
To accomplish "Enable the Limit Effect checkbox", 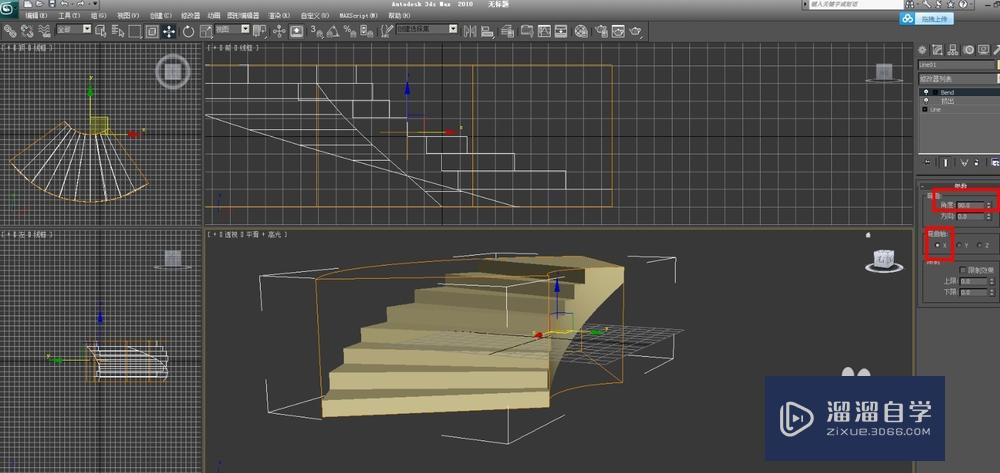I will click(962, 270).
